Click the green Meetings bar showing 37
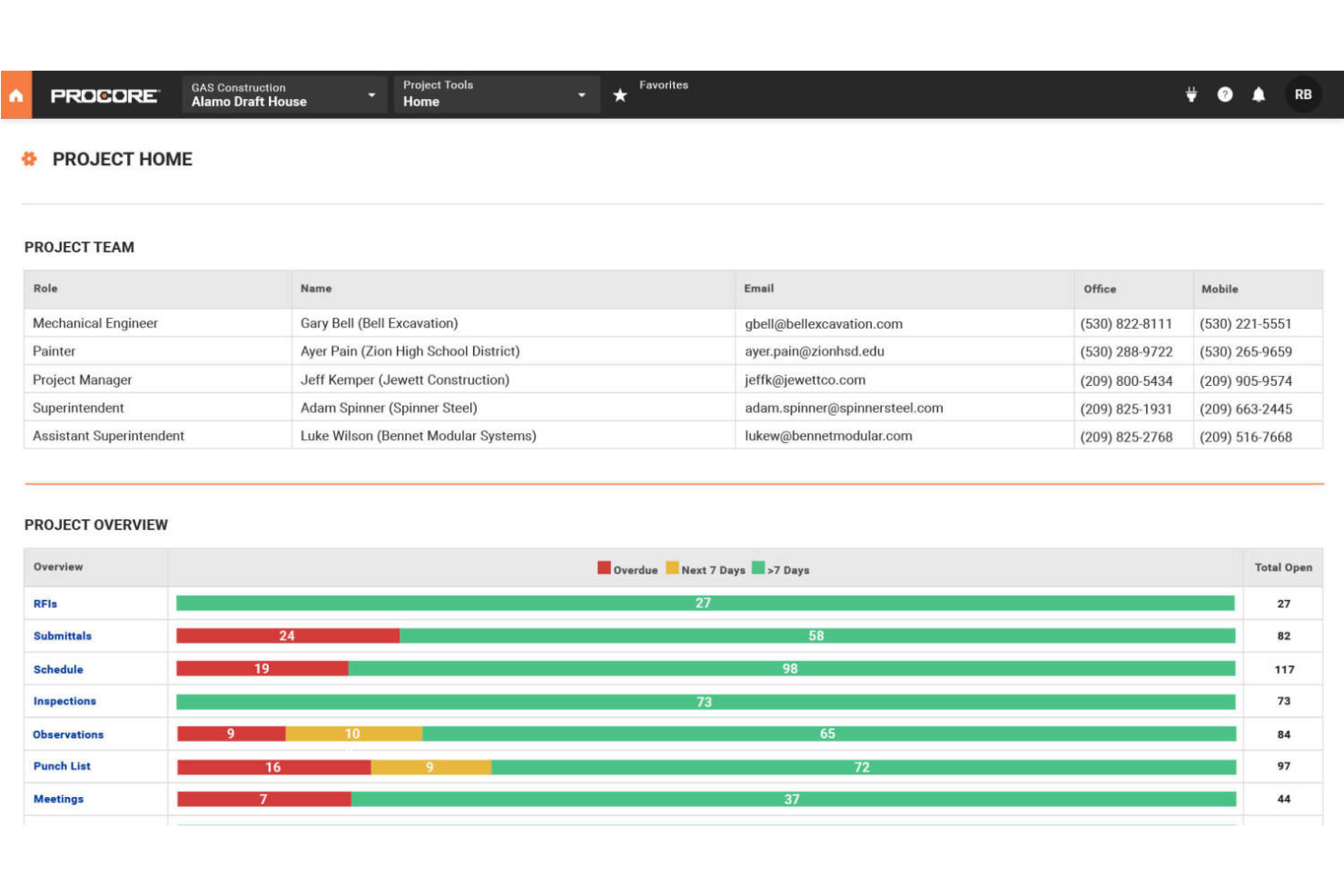This screenshot has width=1344, height=896. [794, 799]
